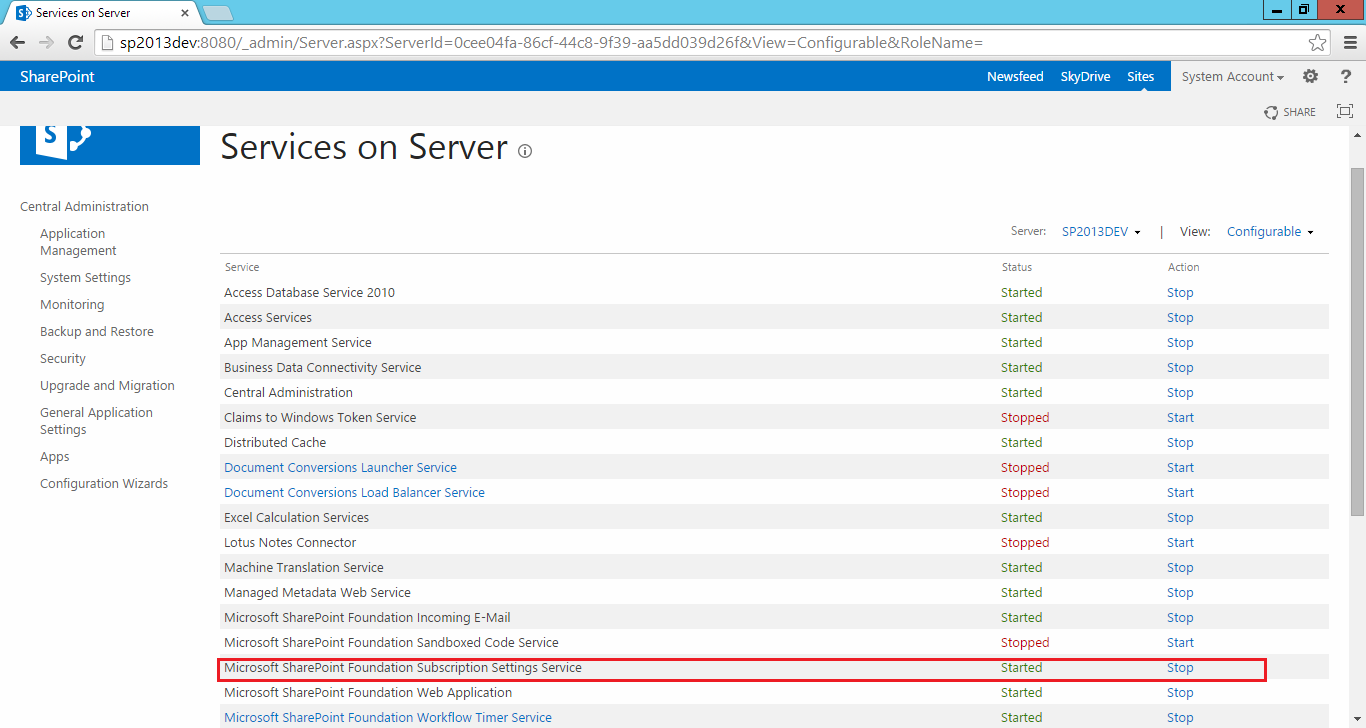The width and height of the screenshot is (1366, 728).
Task: Click the browser back arrow
Action: click(17, 42)
